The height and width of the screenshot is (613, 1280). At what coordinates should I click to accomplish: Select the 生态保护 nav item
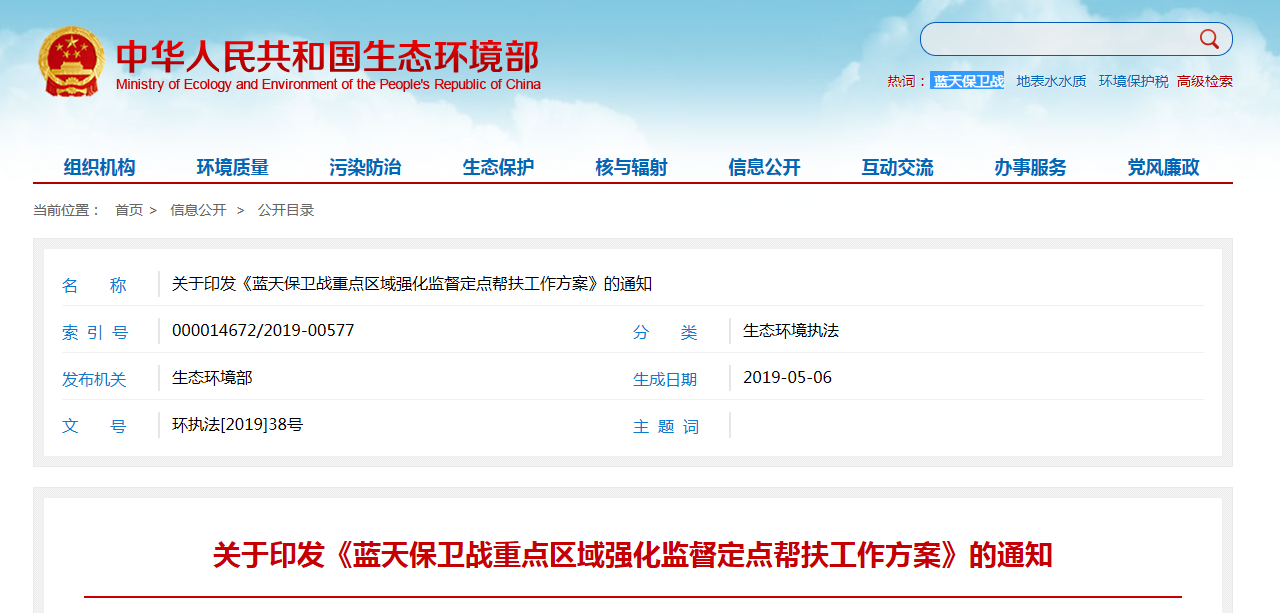pos(499,167)
